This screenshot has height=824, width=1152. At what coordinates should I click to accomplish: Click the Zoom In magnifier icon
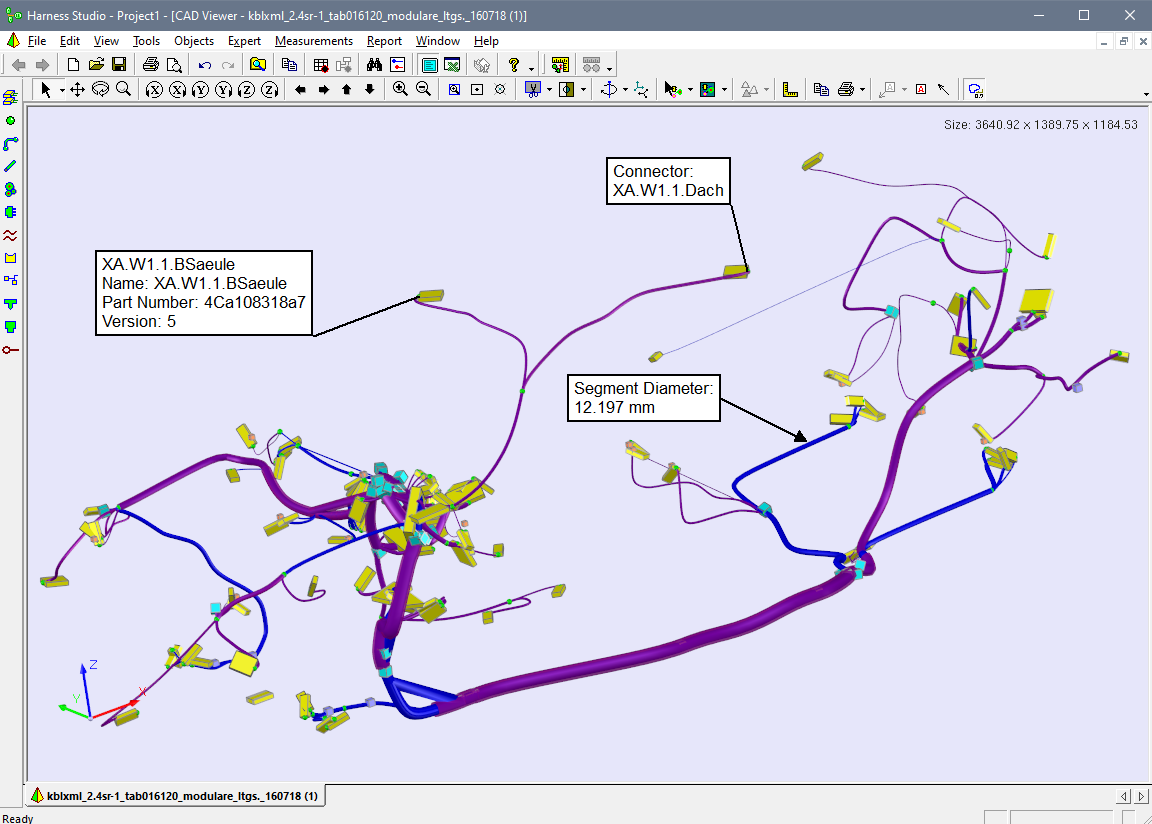coord(399,89)
